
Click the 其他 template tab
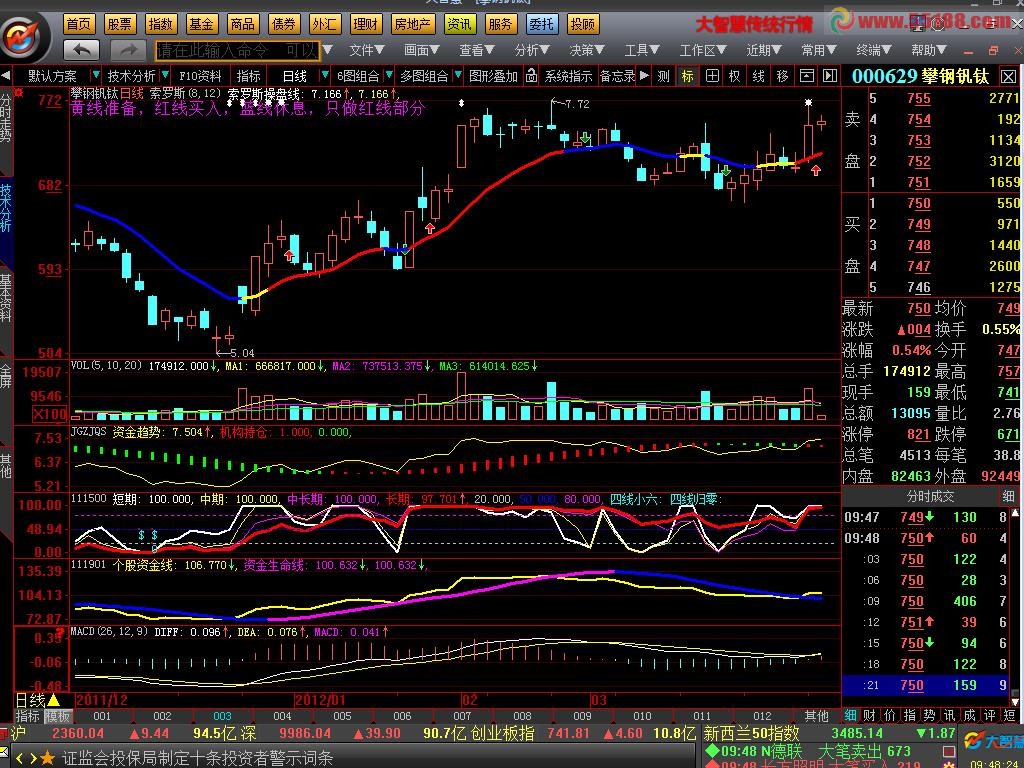pyautogui.click(x=816, y=716)
